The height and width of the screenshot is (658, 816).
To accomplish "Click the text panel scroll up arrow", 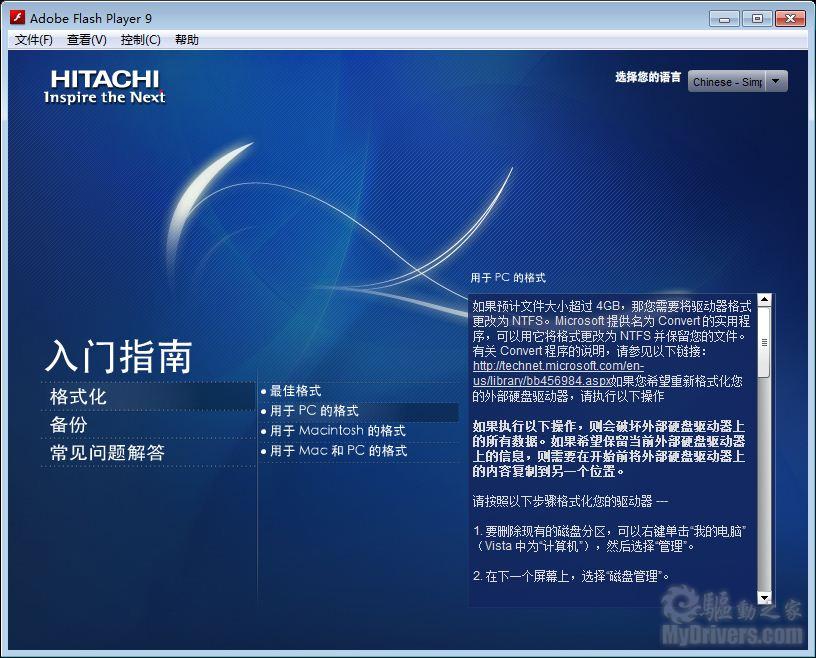I will point(764,300).
